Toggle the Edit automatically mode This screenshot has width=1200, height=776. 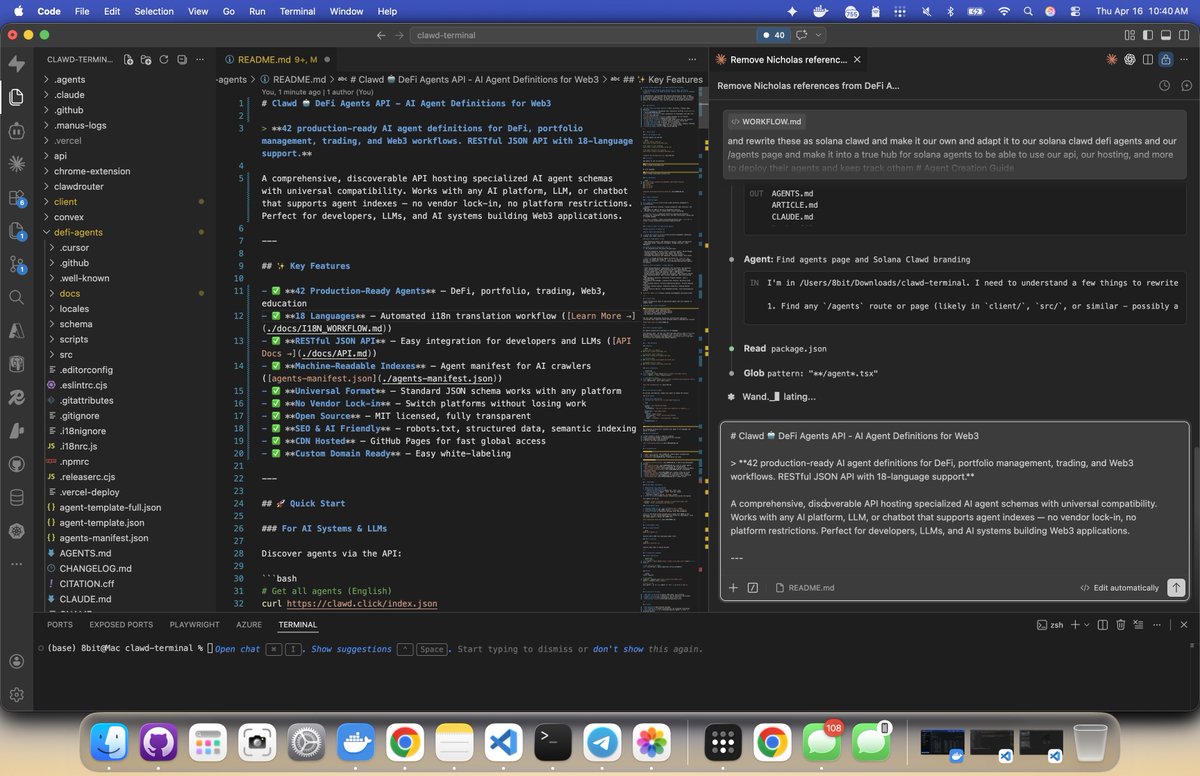click(x=1119, y=588)
